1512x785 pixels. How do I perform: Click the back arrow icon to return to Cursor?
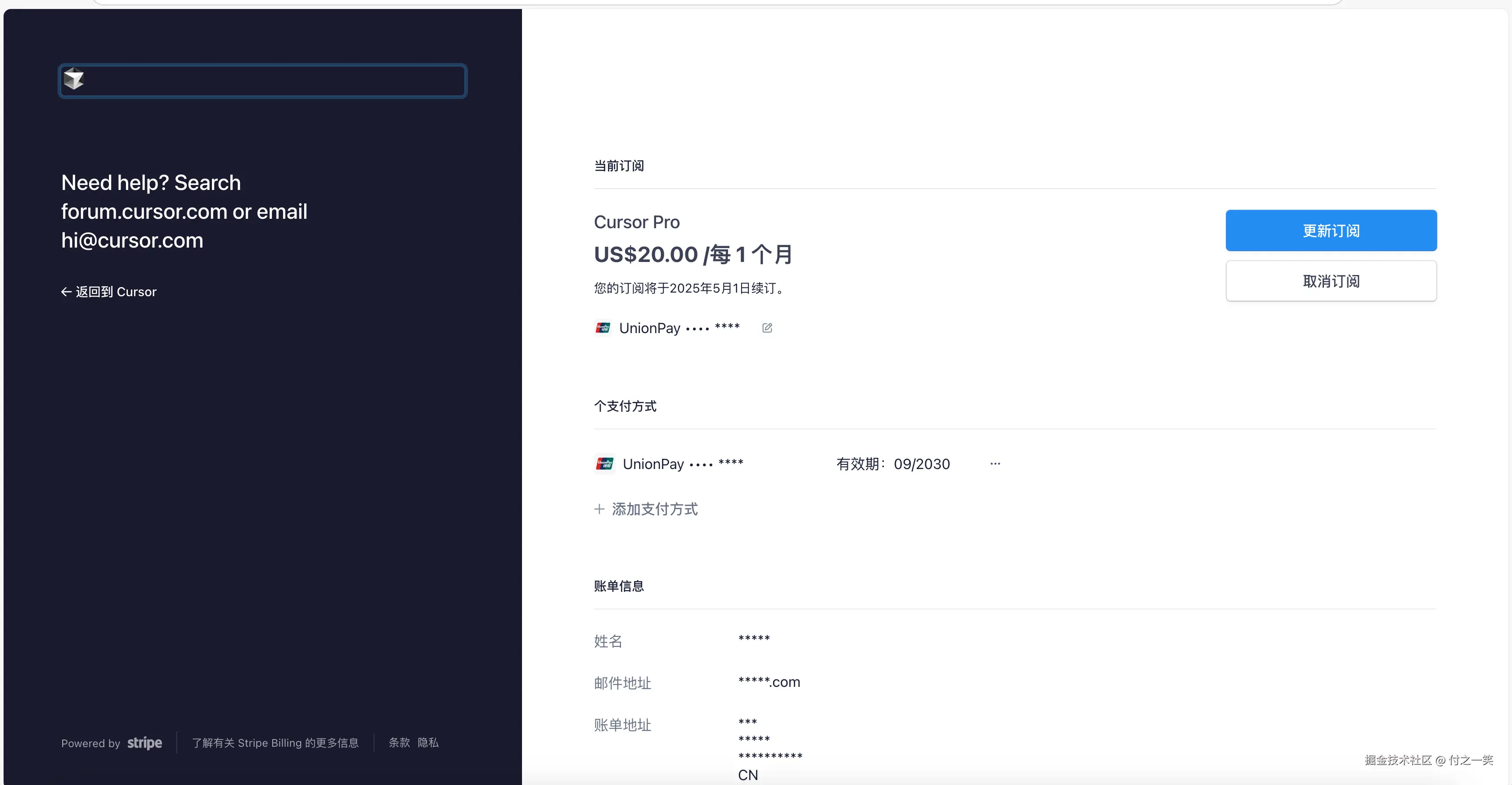tap(66, 292)
